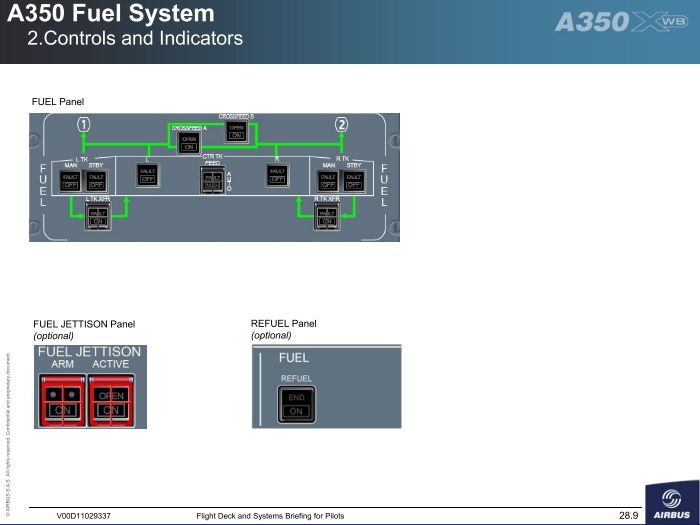Click the 'FUEL Panel' caption
The height and width of the screenshot is (525, 700).
[x=58, y=102]
